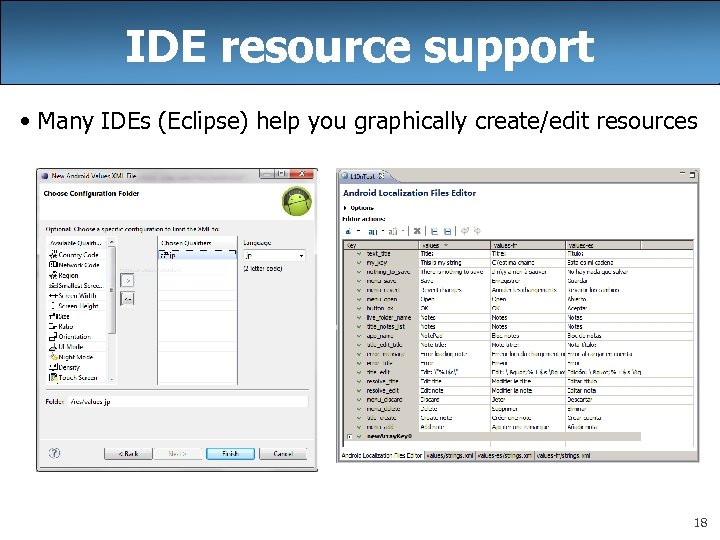
Task: Click second ab toolbar icon in editor
Action: (373, 231)
